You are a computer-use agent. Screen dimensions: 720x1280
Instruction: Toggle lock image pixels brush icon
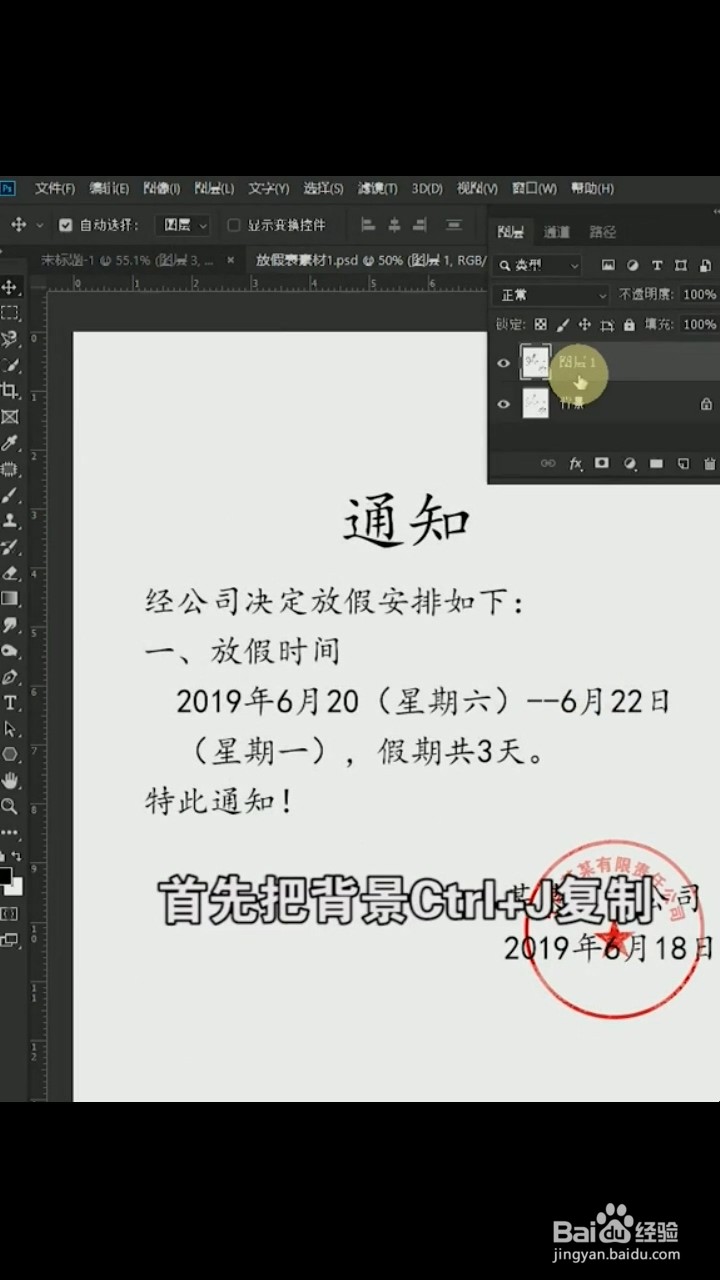point(562,325)
